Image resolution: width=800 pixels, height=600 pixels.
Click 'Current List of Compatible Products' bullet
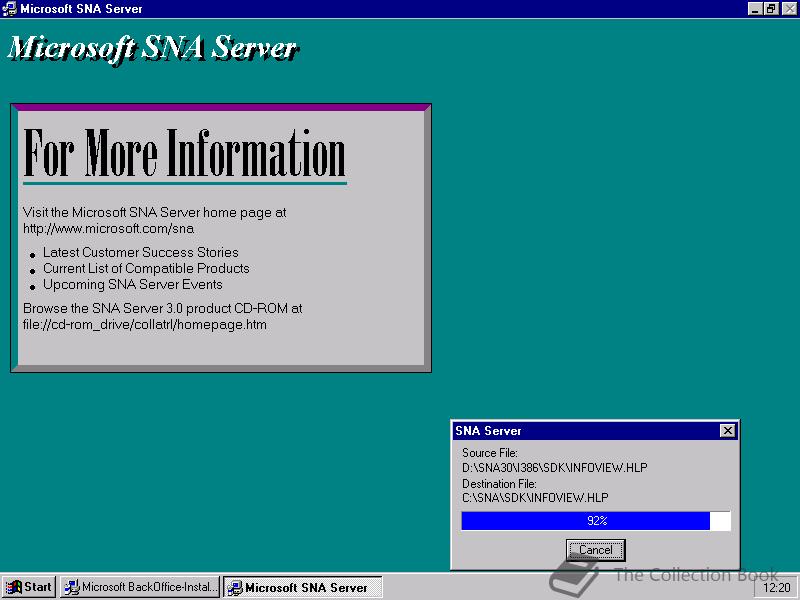tap(146, 268)
